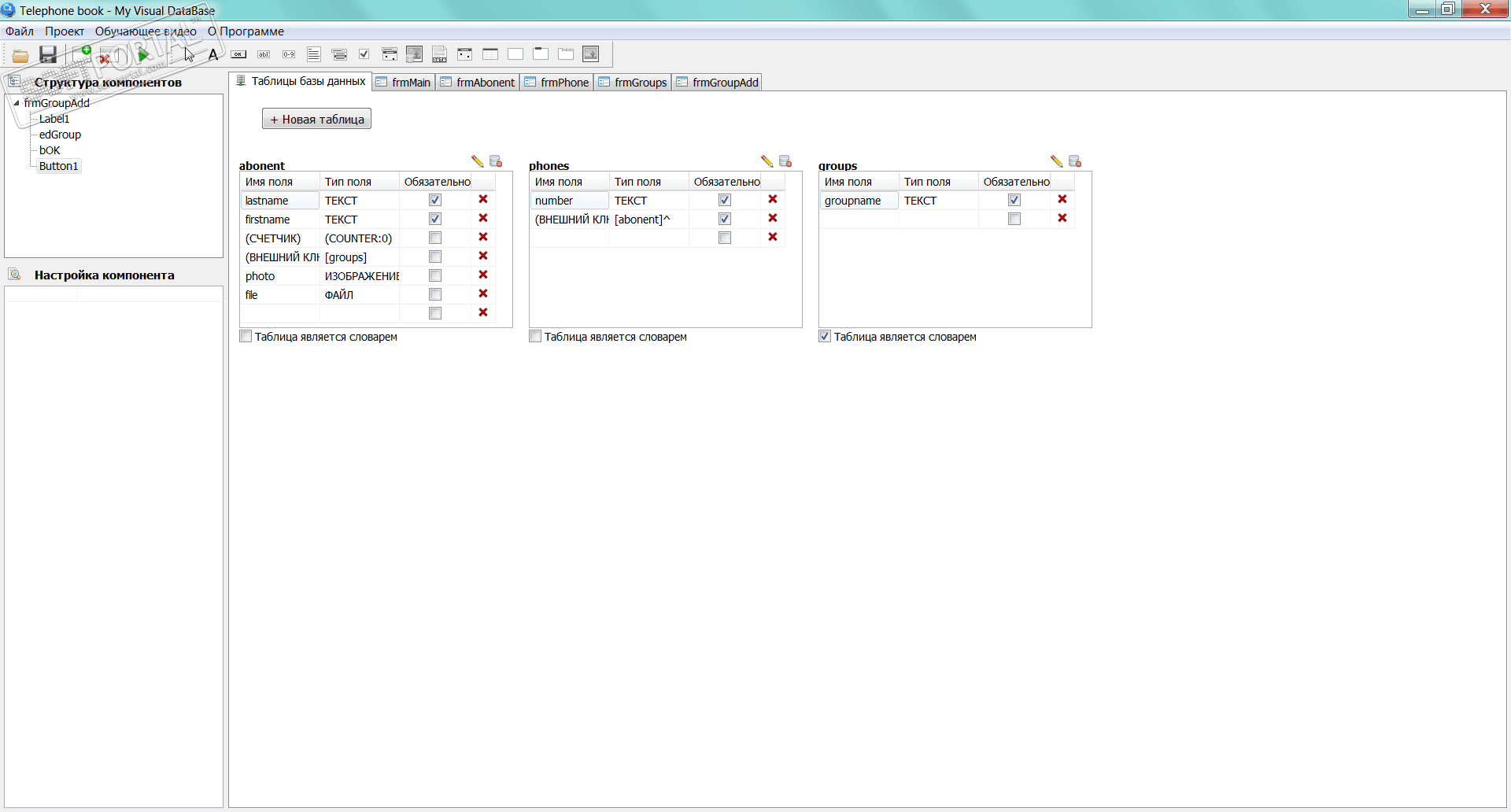Delete the file field with its red X
The image size is (1511, 812).
[x=483, y=294]
